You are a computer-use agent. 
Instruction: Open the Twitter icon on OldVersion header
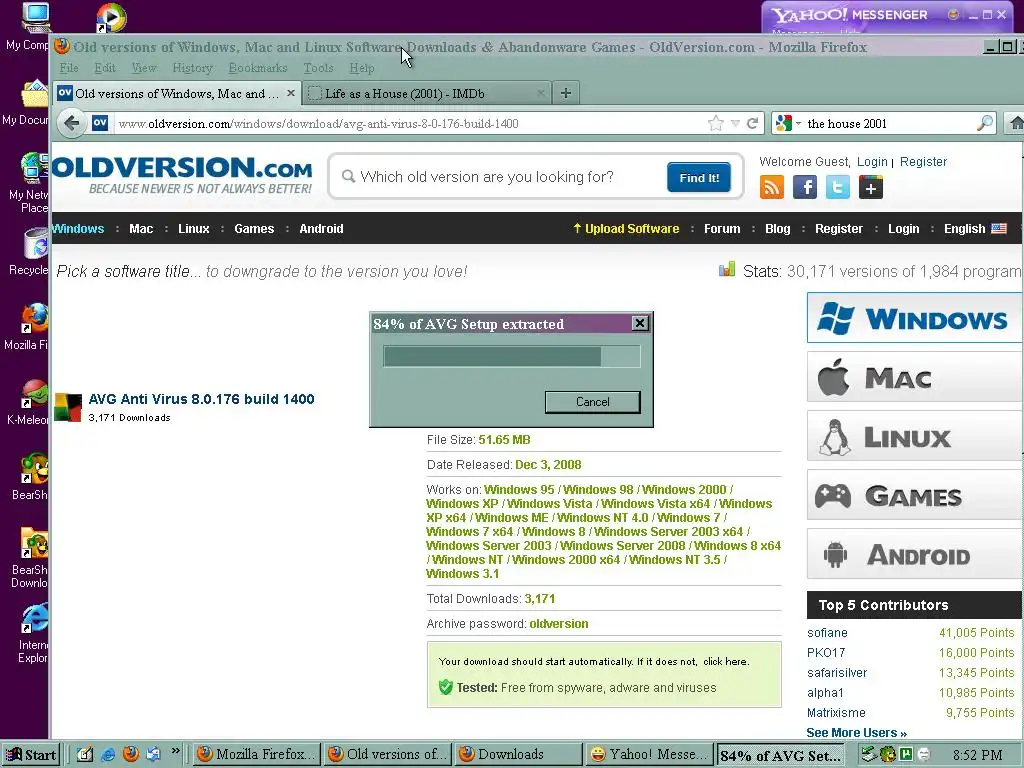[x=838, y=187]
